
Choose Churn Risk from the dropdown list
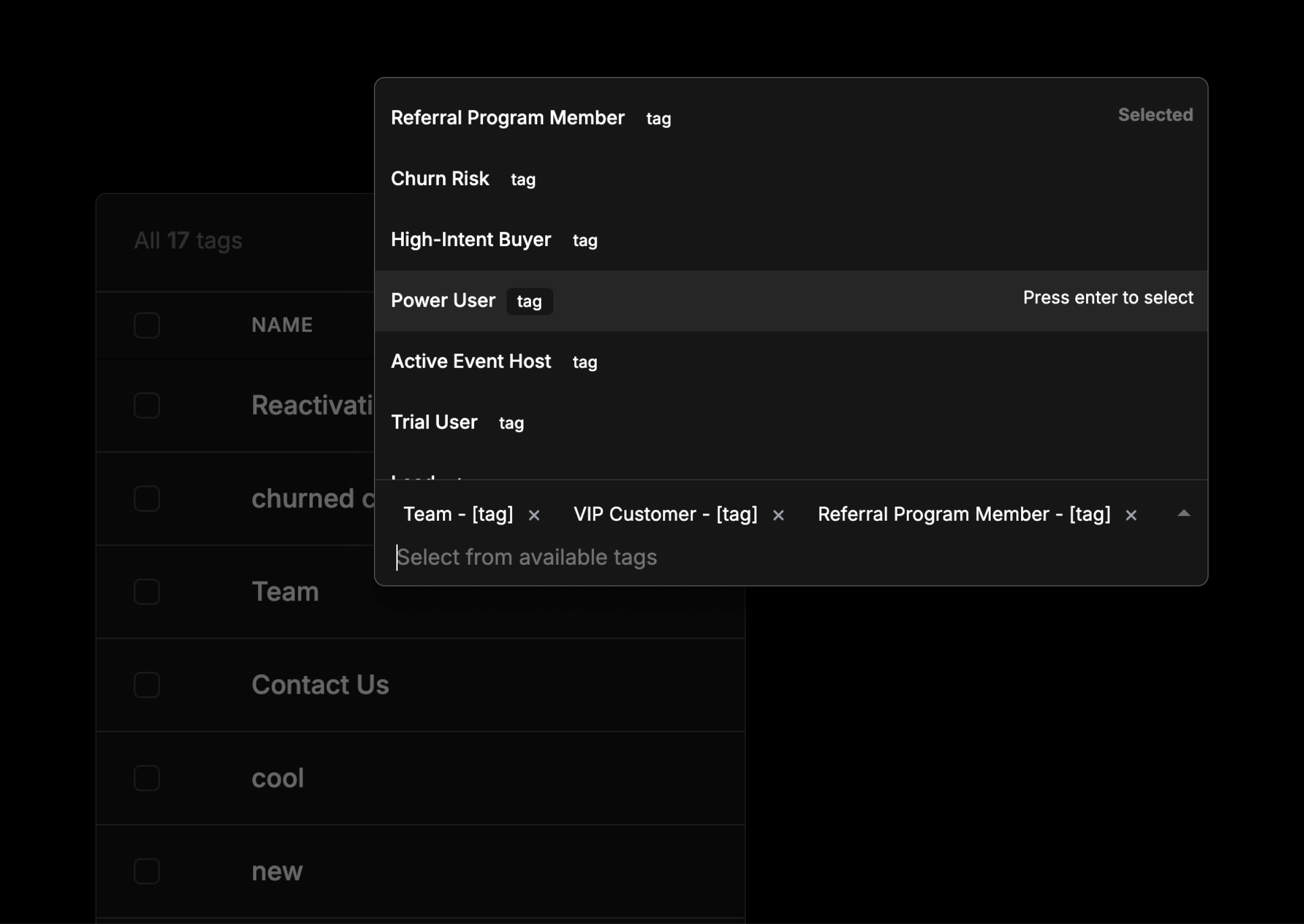coord(791,179)
